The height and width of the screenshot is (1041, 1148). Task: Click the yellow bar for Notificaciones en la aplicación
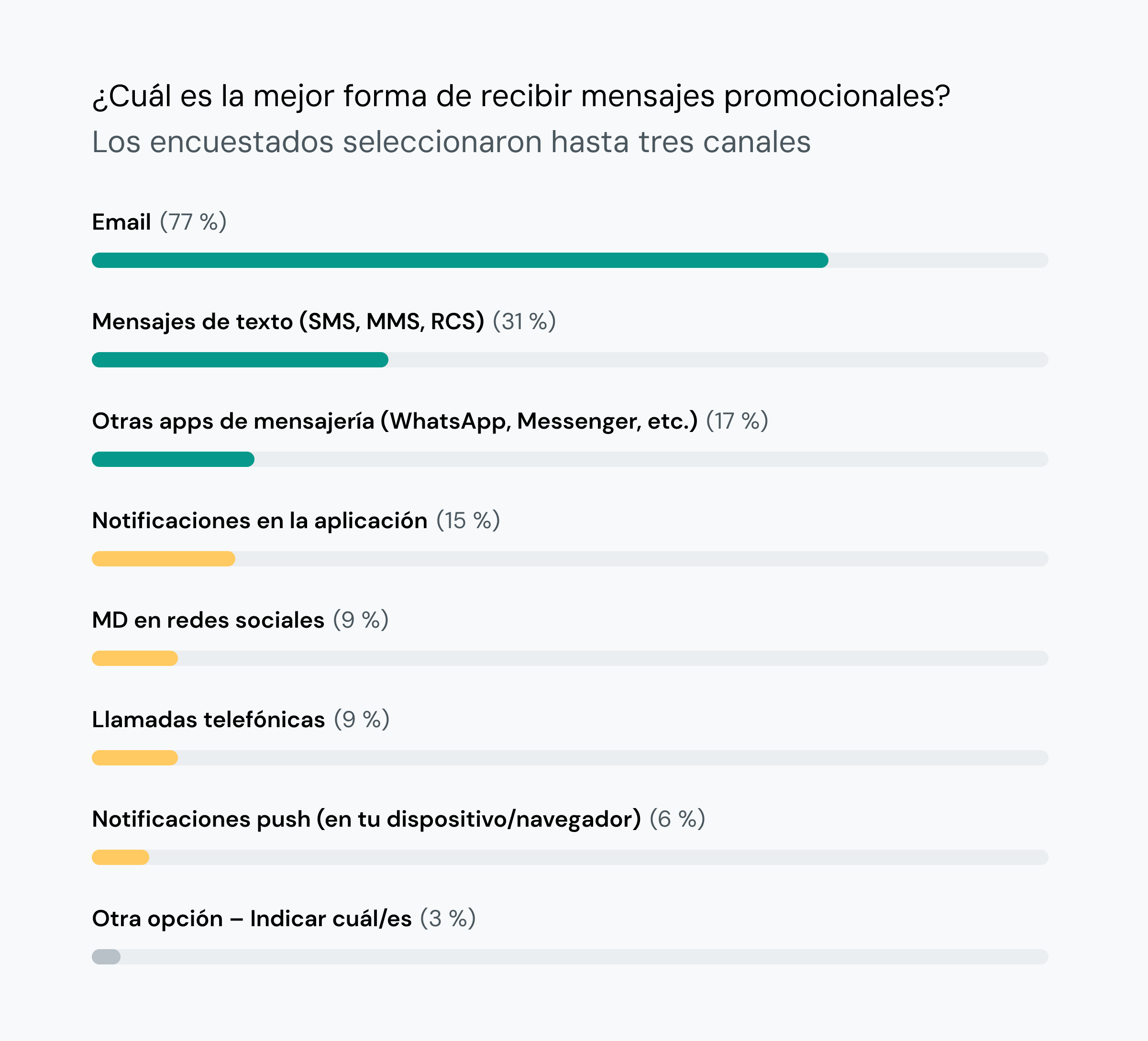164,559
